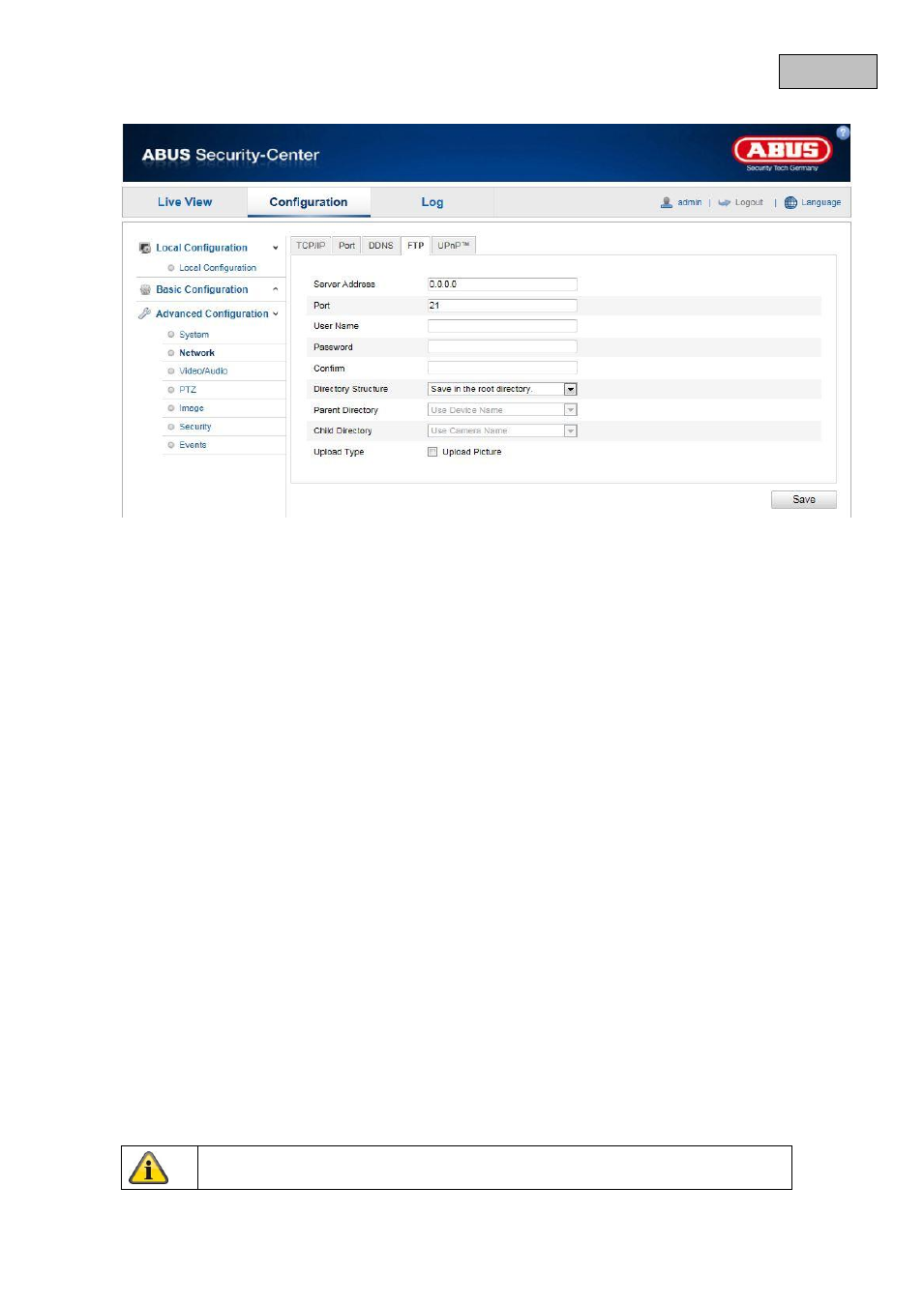Click the Local Configuration monitor icon

coord(145,248)
